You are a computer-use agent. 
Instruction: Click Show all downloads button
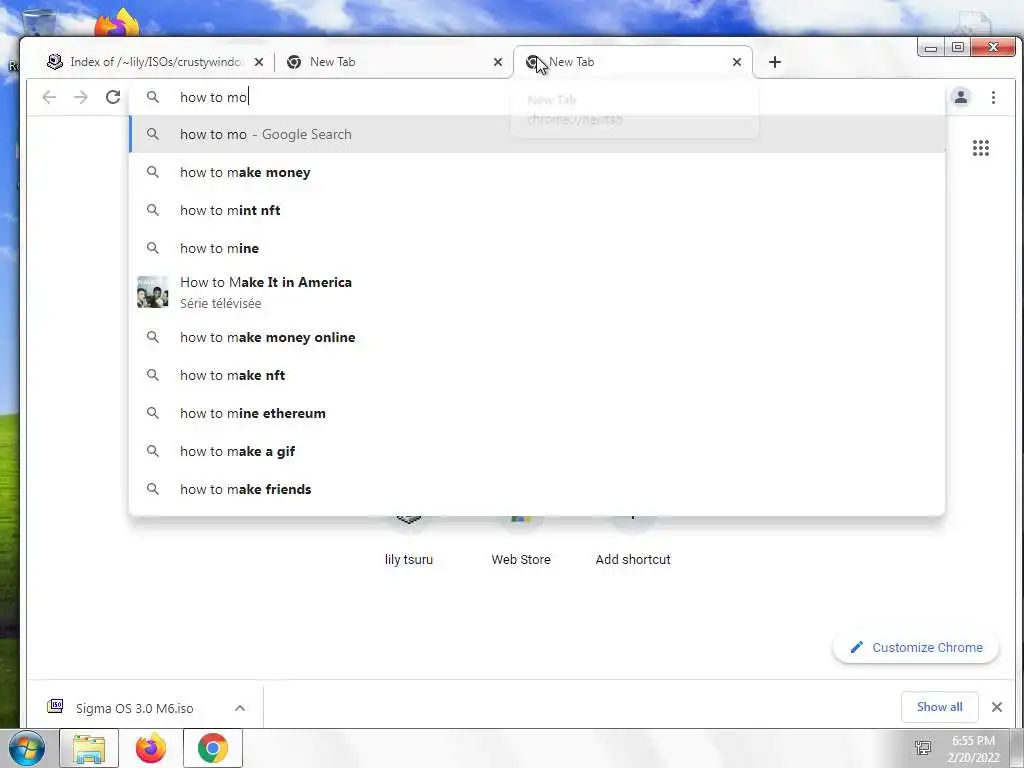click(939, 707)
